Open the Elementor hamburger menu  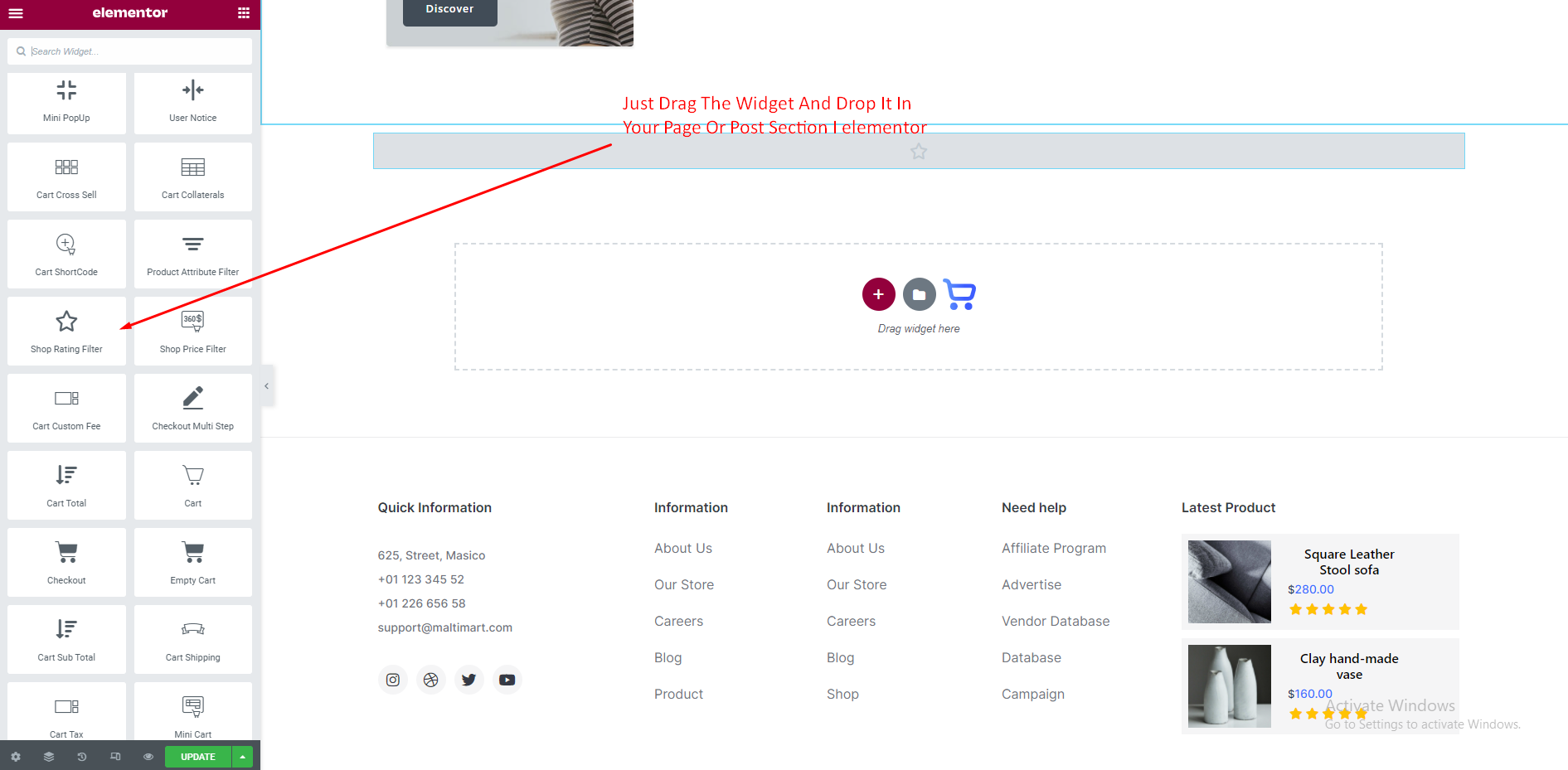[15, 13]
